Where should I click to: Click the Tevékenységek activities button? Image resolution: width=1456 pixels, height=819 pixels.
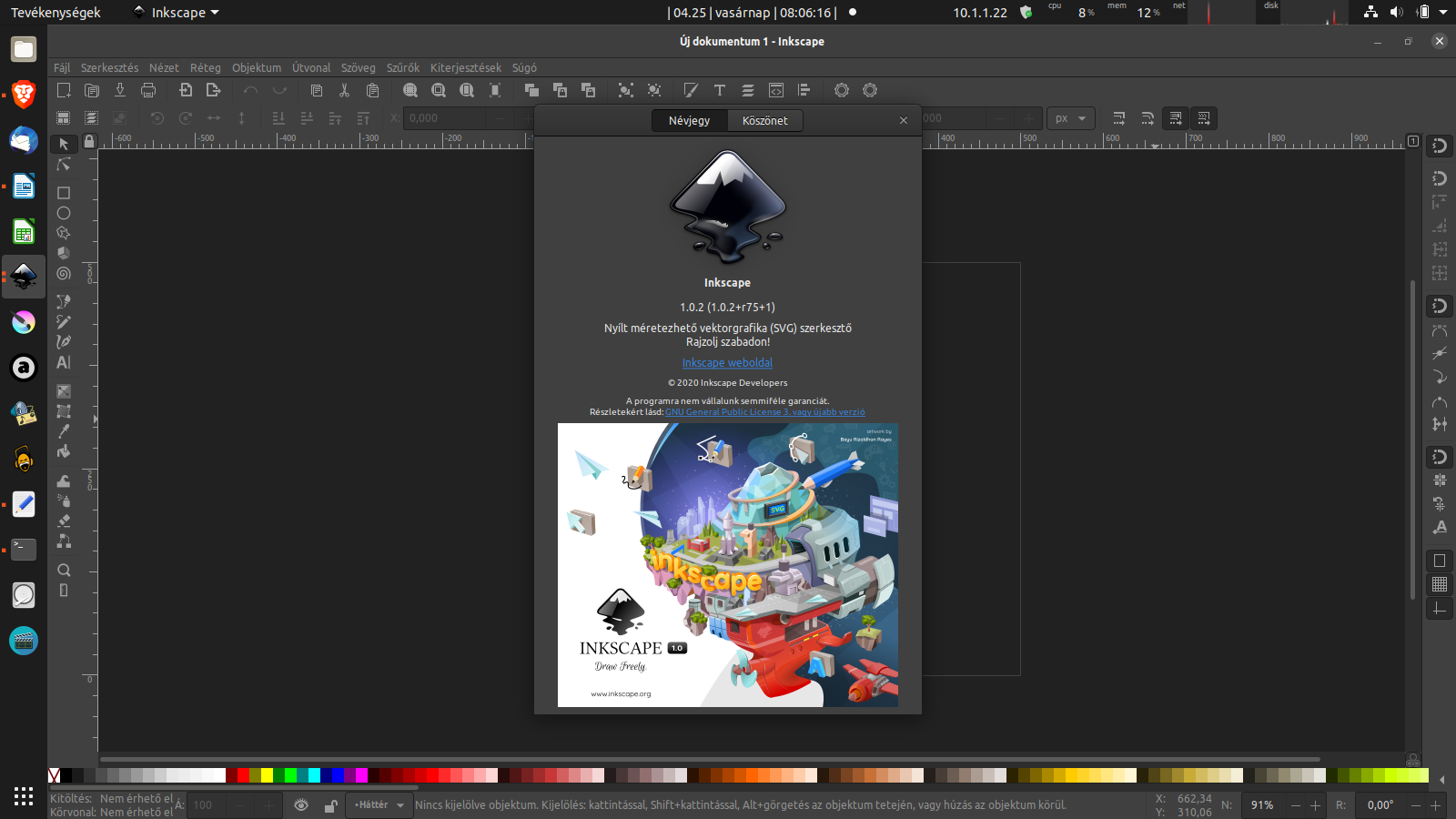(56, 13)
